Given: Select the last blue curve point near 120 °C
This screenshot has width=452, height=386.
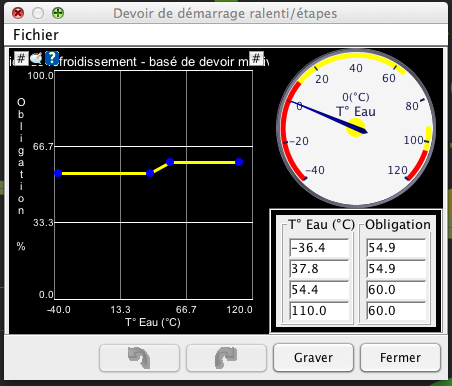Looking at the screenshot, I should pos(239,162).
